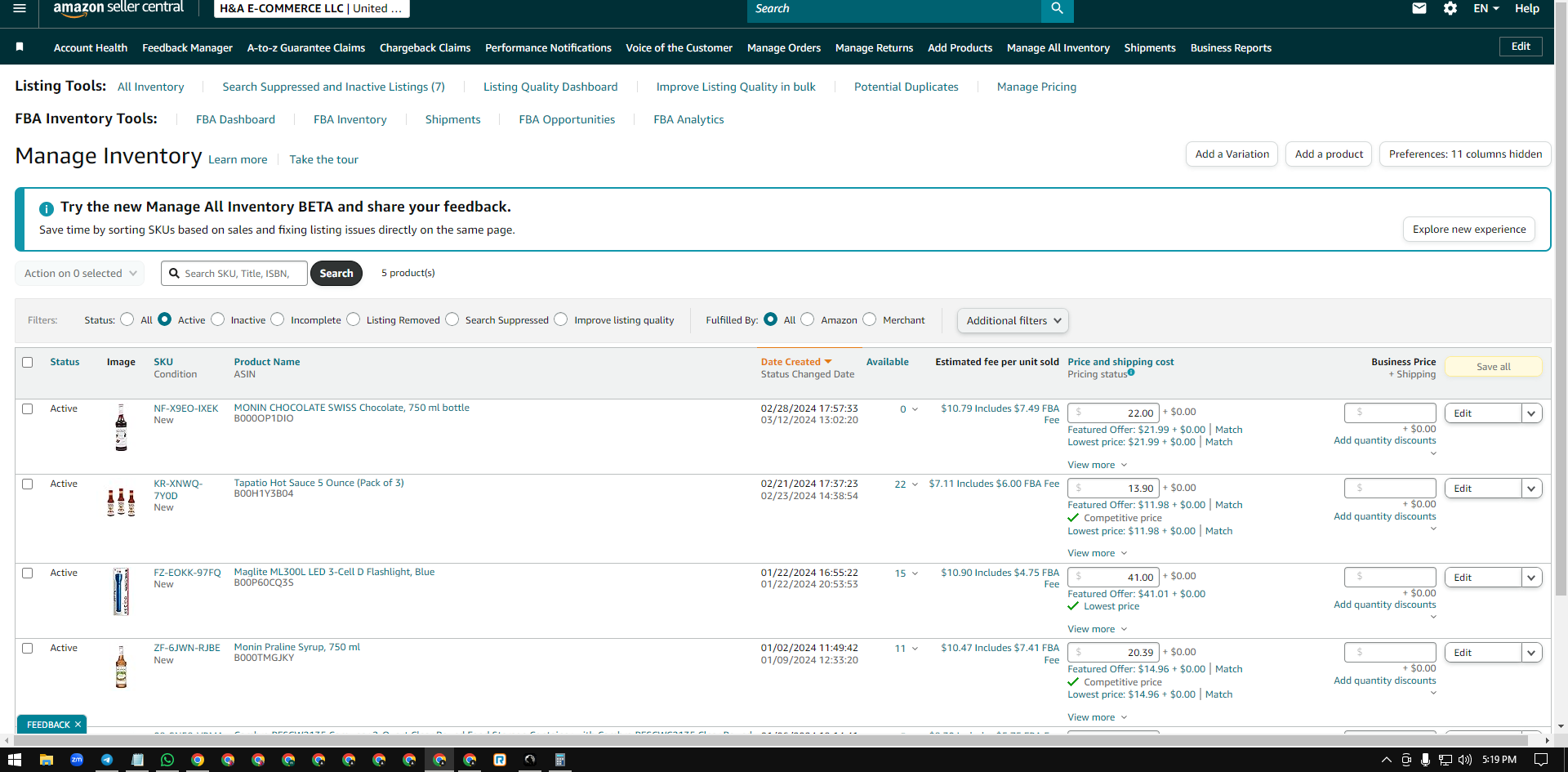The image size is (1568, 772).
Task: Select the Search Suppressed radio button
Action: click(x=452, y=319)
